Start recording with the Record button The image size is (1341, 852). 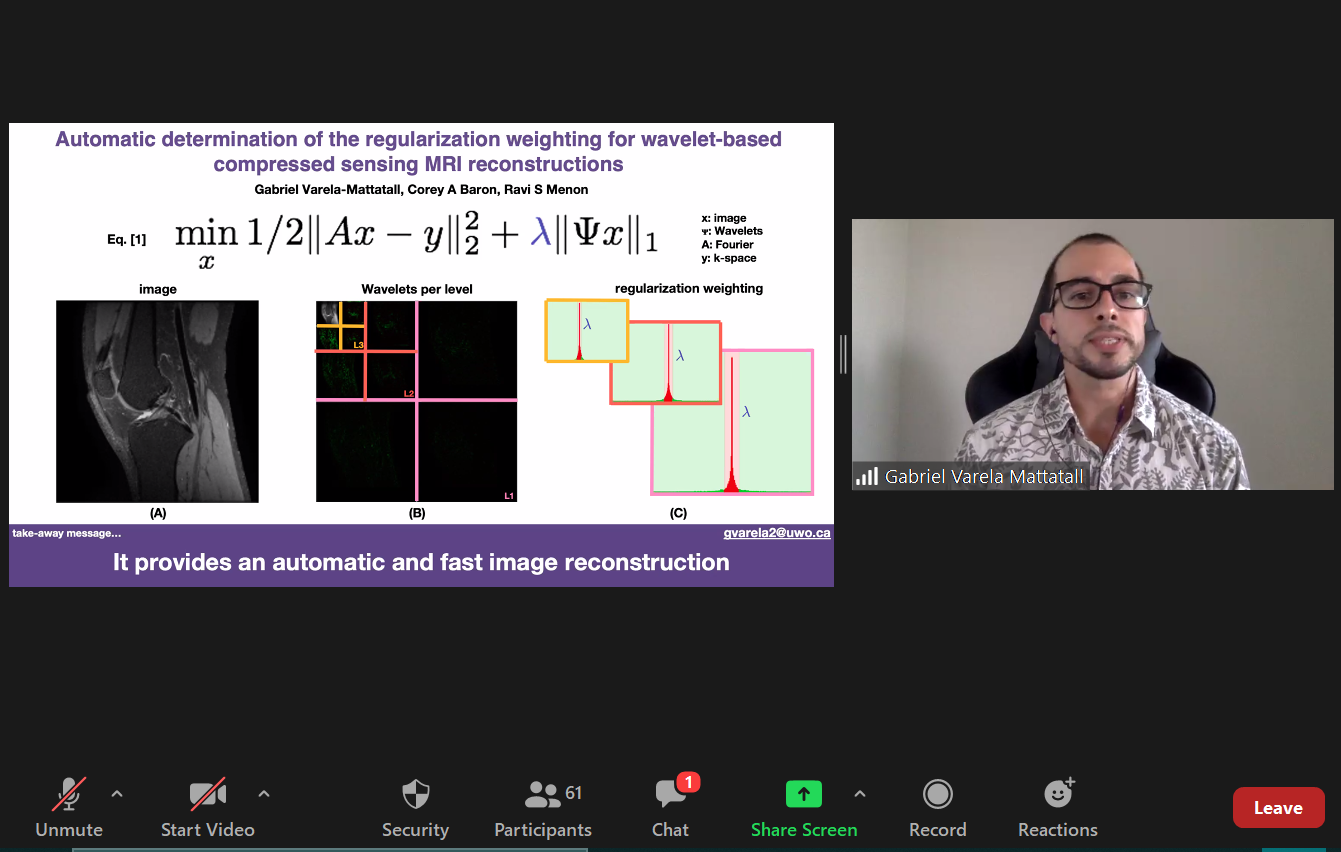pos(937,807)
